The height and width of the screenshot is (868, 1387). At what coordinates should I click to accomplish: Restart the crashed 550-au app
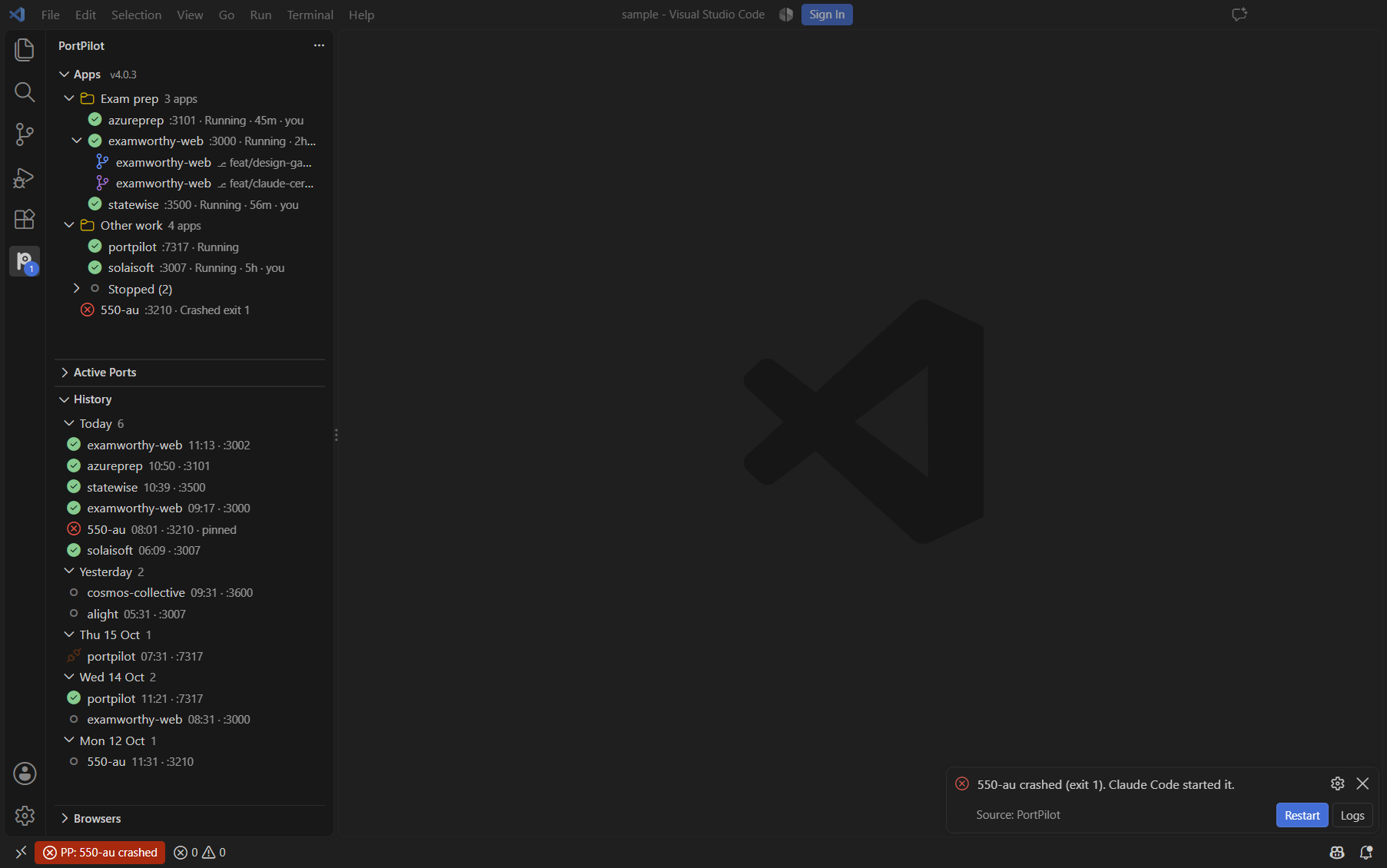point(1302,815)
